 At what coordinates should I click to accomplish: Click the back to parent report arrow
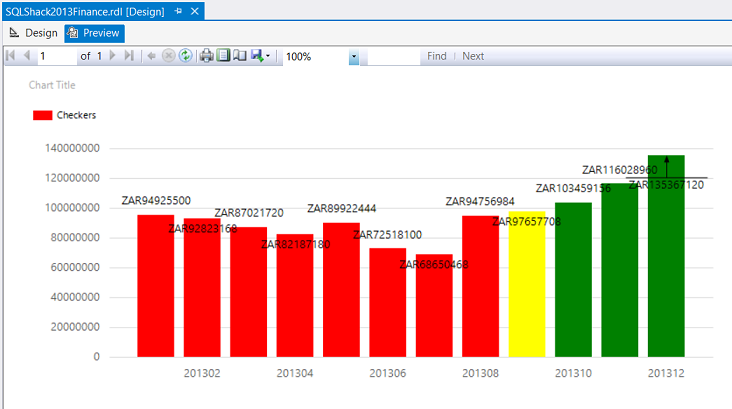tap(151, 56)
